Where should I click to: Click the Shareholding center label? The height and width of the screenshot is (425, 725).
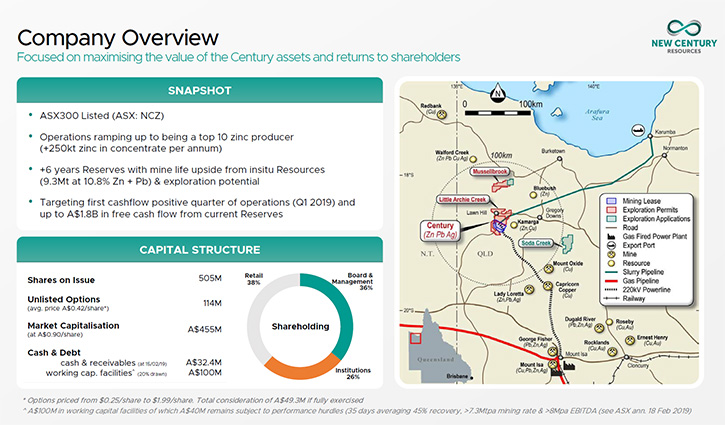pos(301,326)
